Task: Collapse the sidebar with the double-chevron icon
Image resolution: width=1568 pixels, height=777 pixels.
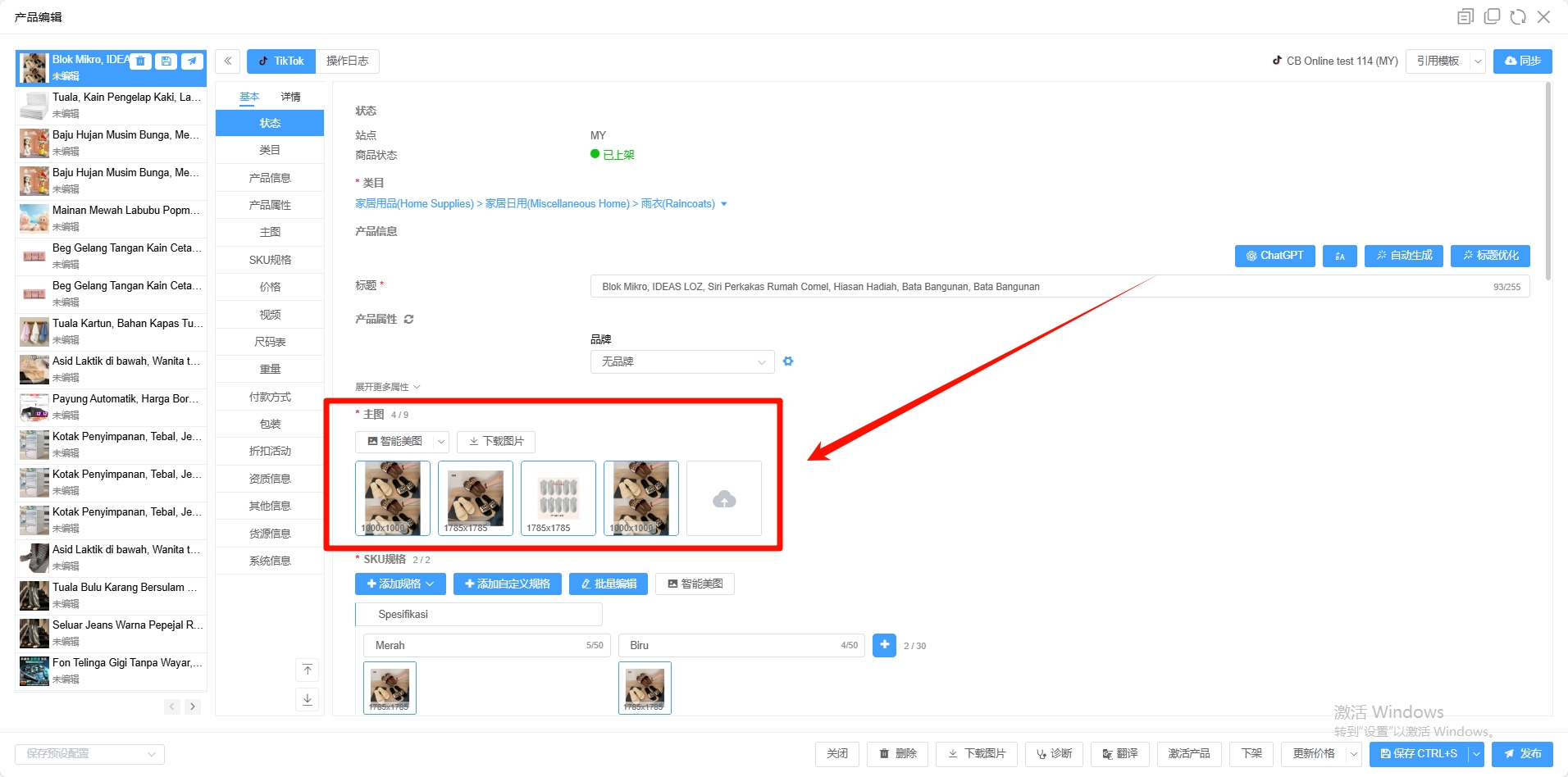Action: [x=228, y=61]
